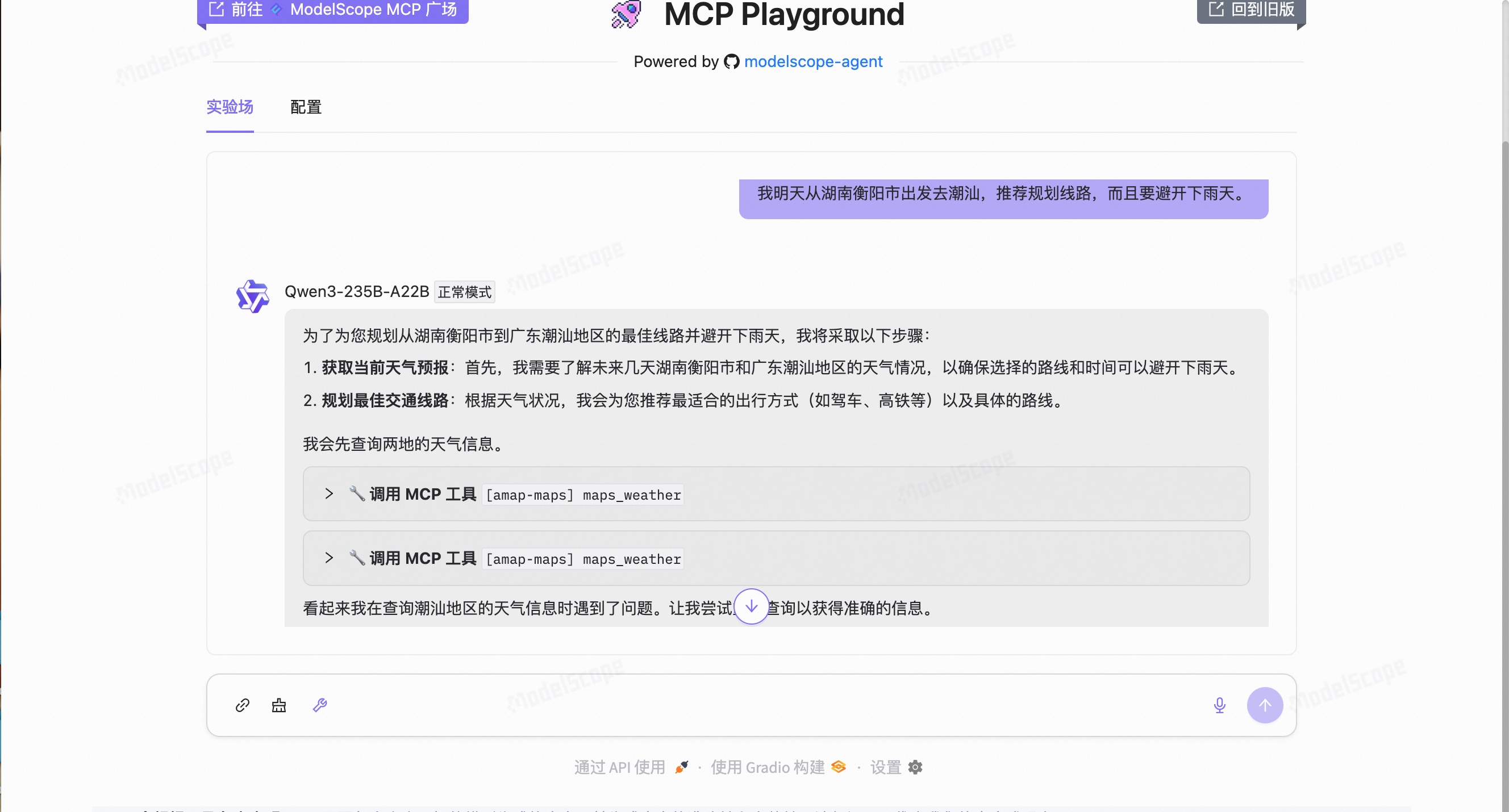Viewport: 1509px width, 812px height.
Task: Click the bold text 获取当前天气预报
Action: click(x=385, y=367)
